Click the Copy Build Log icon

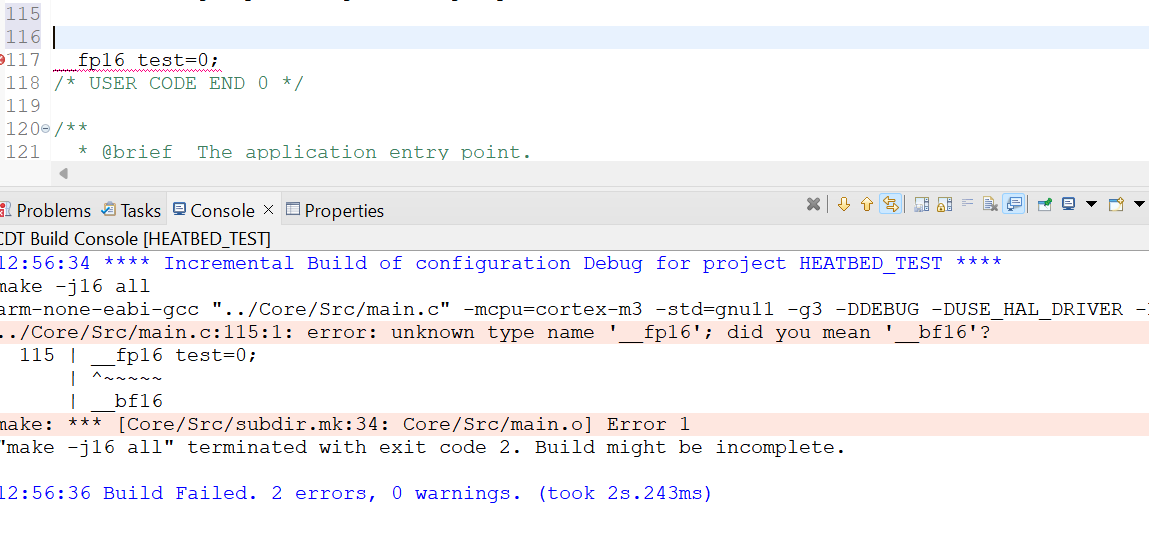pos(921,204)
